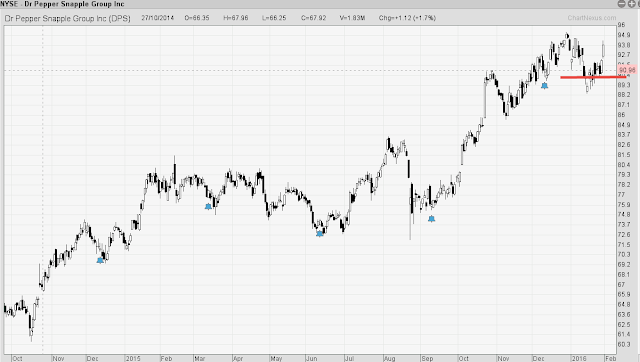Click the NYSE window title text
Image resolution: width=640 pixels, height=362 pixels.
click(62, 4)
